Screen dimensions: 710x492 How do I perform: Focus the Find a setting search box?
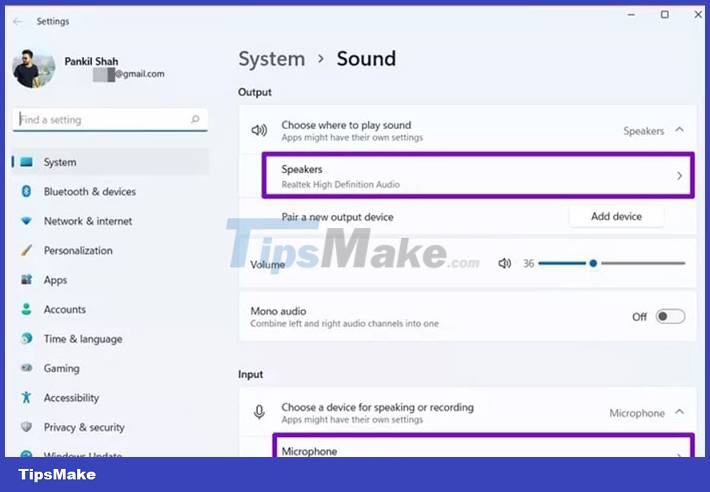click(x=110, y=119)
